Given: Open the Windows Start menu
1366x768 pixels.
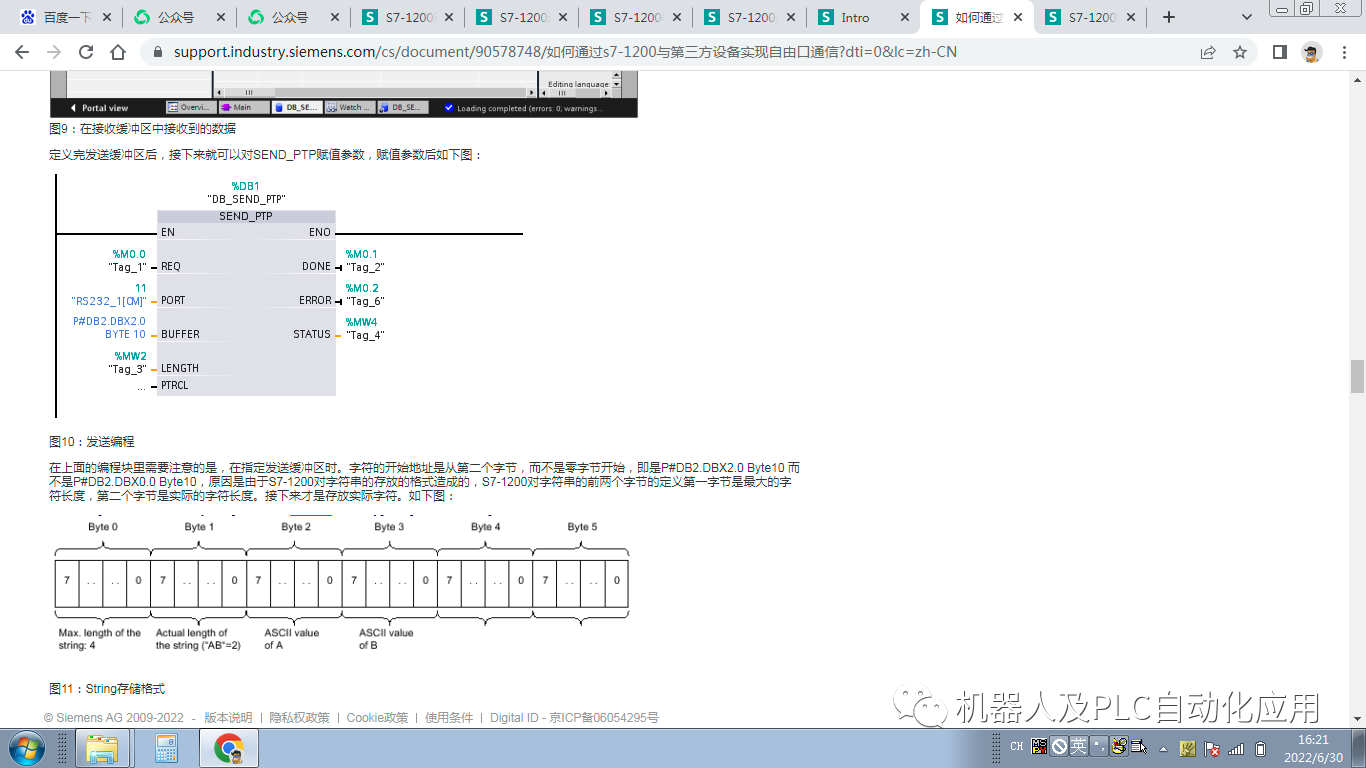Looking at the screenshot, I should coord(26,747).
